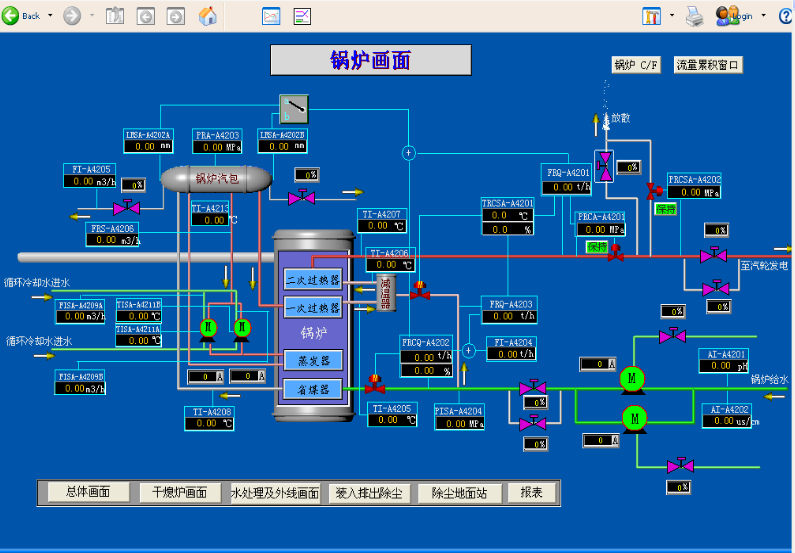This screenshot has height=553, width=795.
Task: Click the printer icon
Action: [694, 15]
